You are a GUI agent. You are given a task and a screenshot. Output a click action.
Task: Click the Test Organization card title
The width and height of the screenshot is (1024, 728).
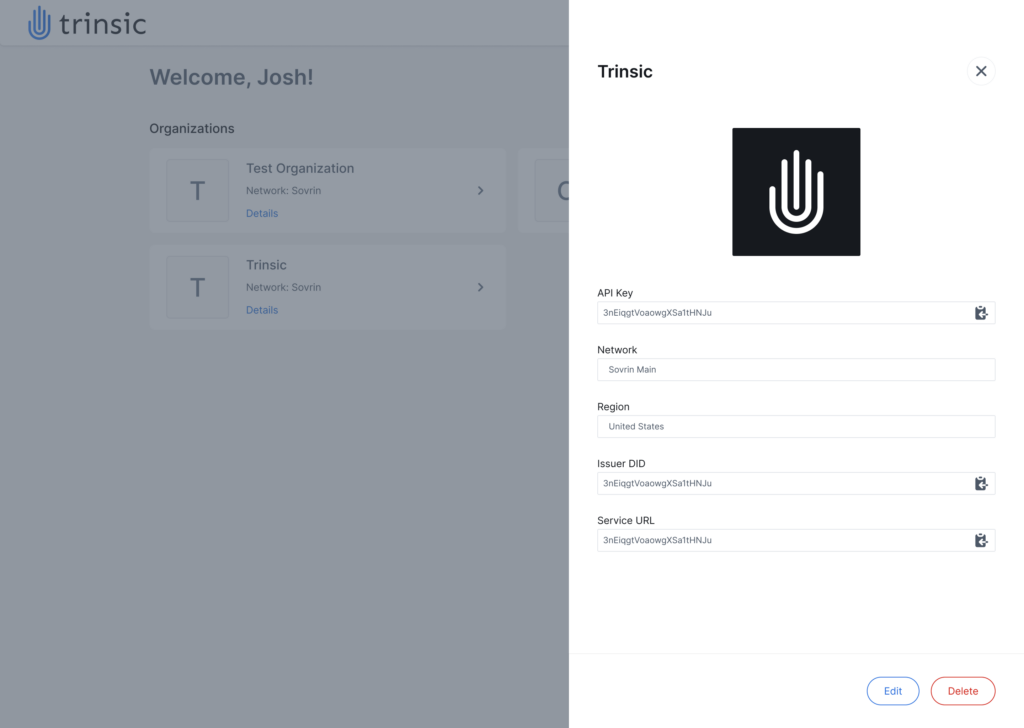coord(300,168)
